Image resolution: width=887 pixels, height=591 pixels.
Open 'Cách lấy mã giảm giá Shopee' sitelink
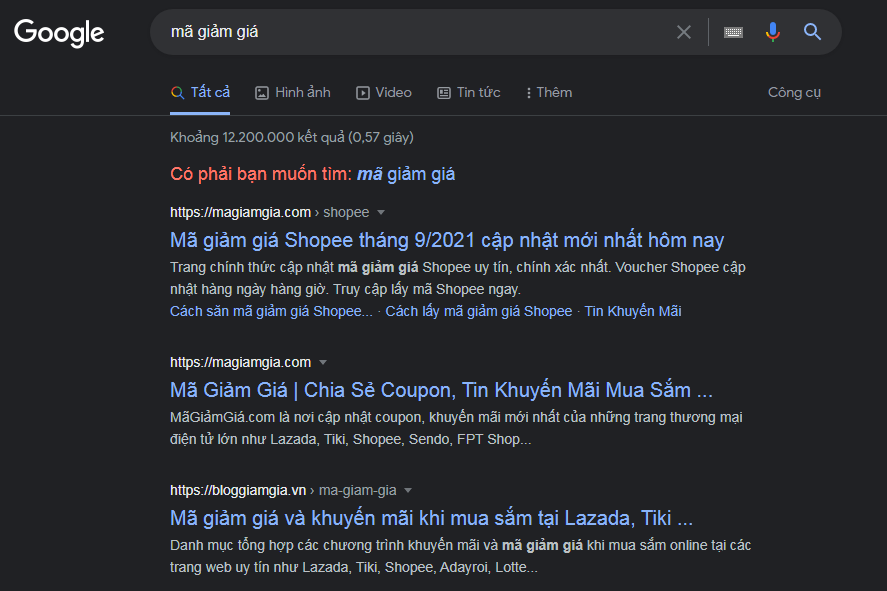pyautogui.click(x=479, y=312)
